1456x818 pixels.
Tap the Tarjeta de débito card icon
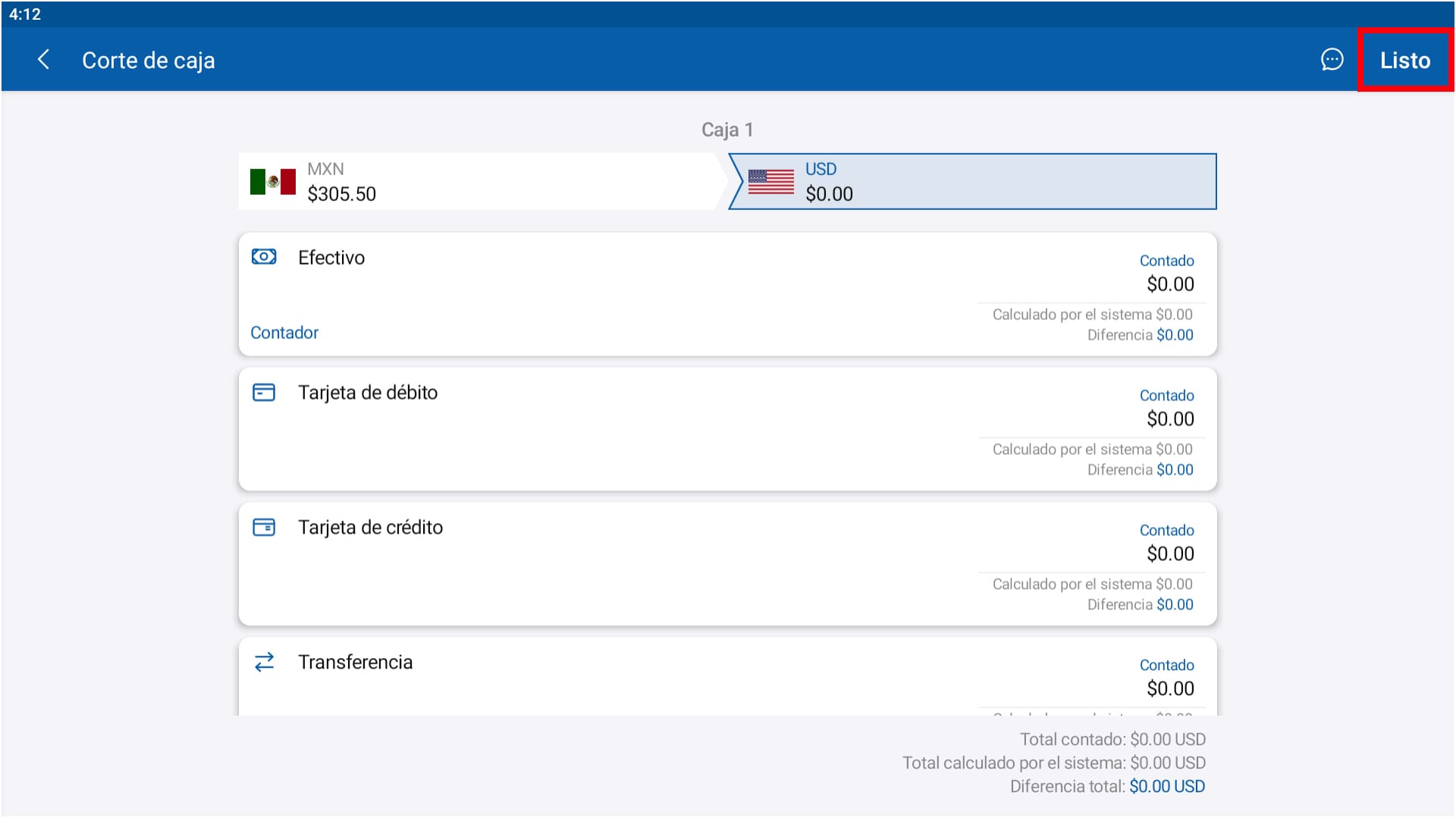pyautogui.click(x=264, y=392)
